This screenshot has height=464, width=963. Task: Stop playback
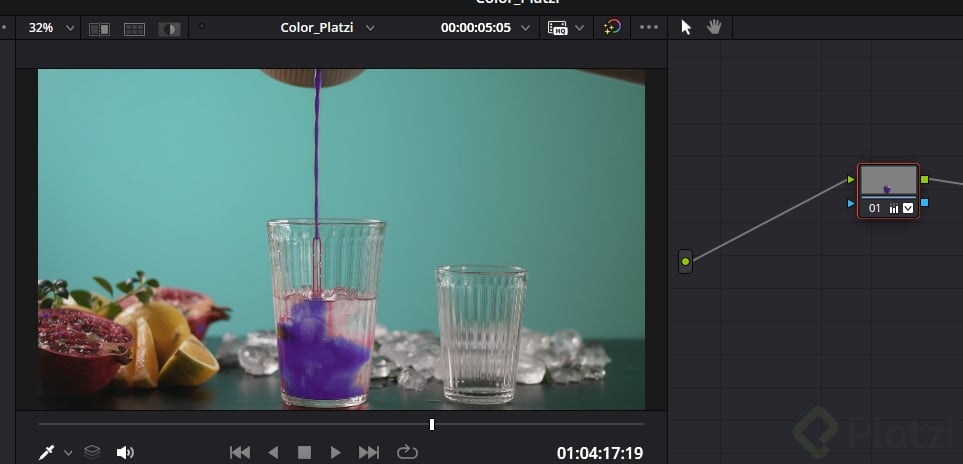[304, 452]
